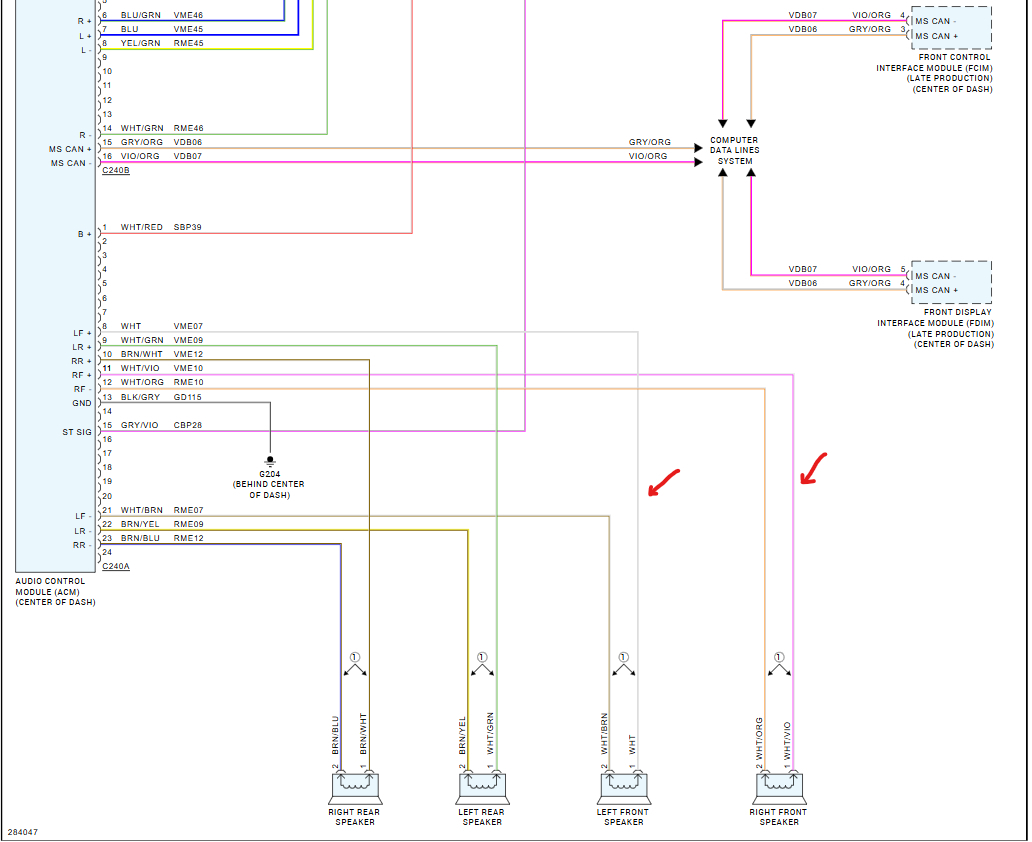Click the red arrow near the white wire
Viewport: 1032px width, 842px height.
663,483
